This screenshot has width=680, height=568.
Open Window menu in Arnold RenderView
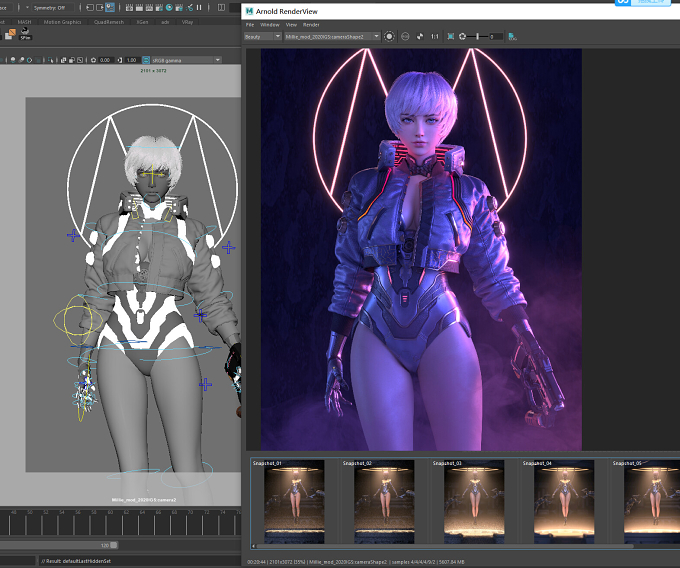point(270,25)
